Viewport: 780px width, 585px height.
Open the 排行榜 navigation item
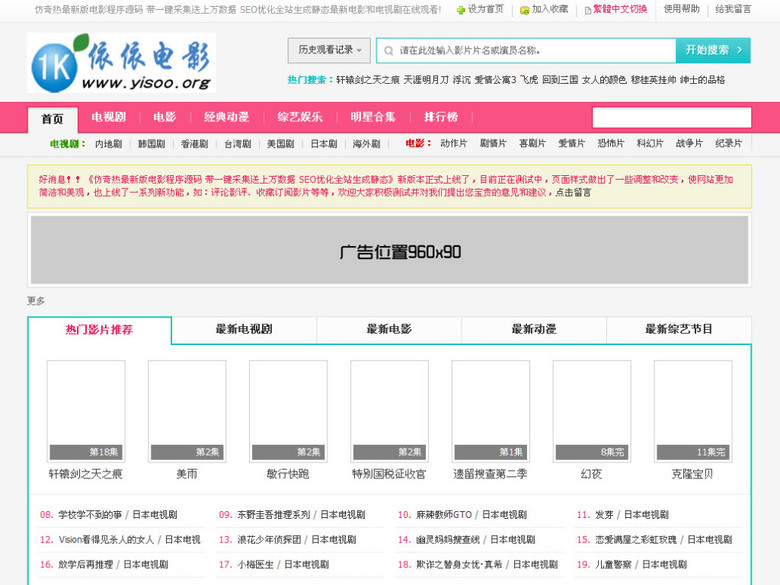click(x=441, y=117)
